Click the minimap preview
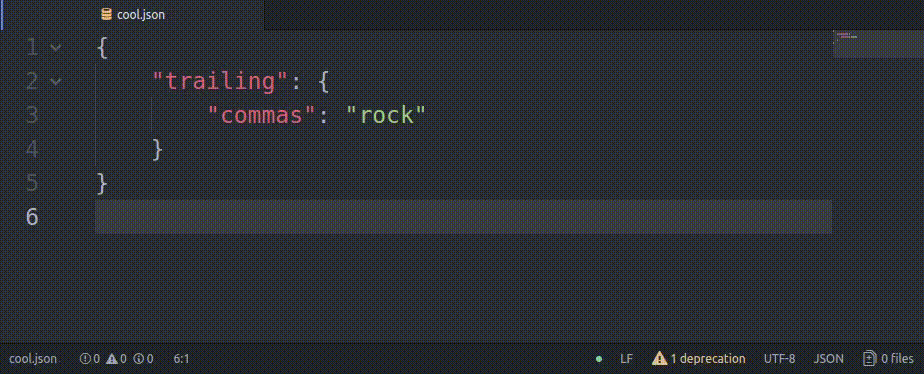 (878, 44)
